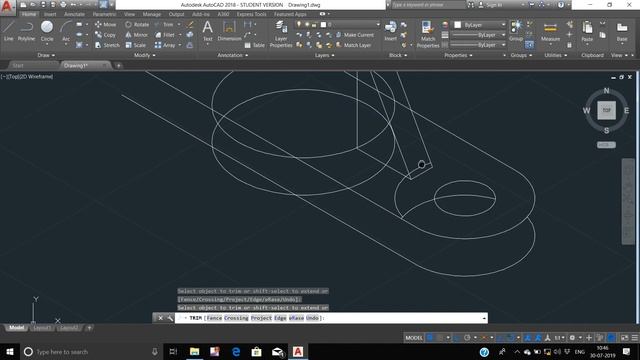Screen dimensions: 640x360
Task: Toggle polar tracking in status bar
Action: coord(467,338)
